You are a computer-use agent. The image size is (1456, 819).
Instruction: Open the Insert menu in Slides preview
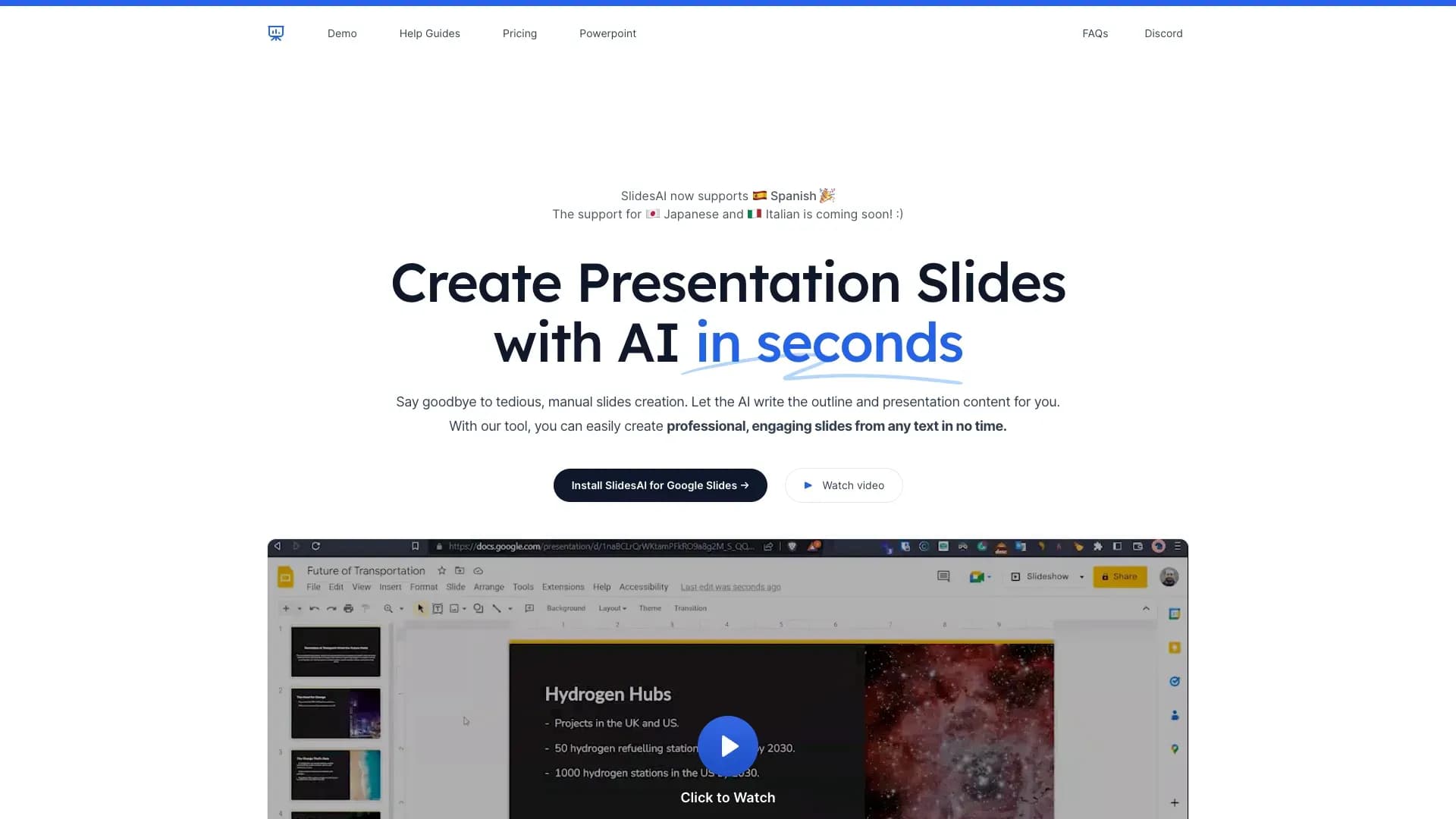click(391, 587)
